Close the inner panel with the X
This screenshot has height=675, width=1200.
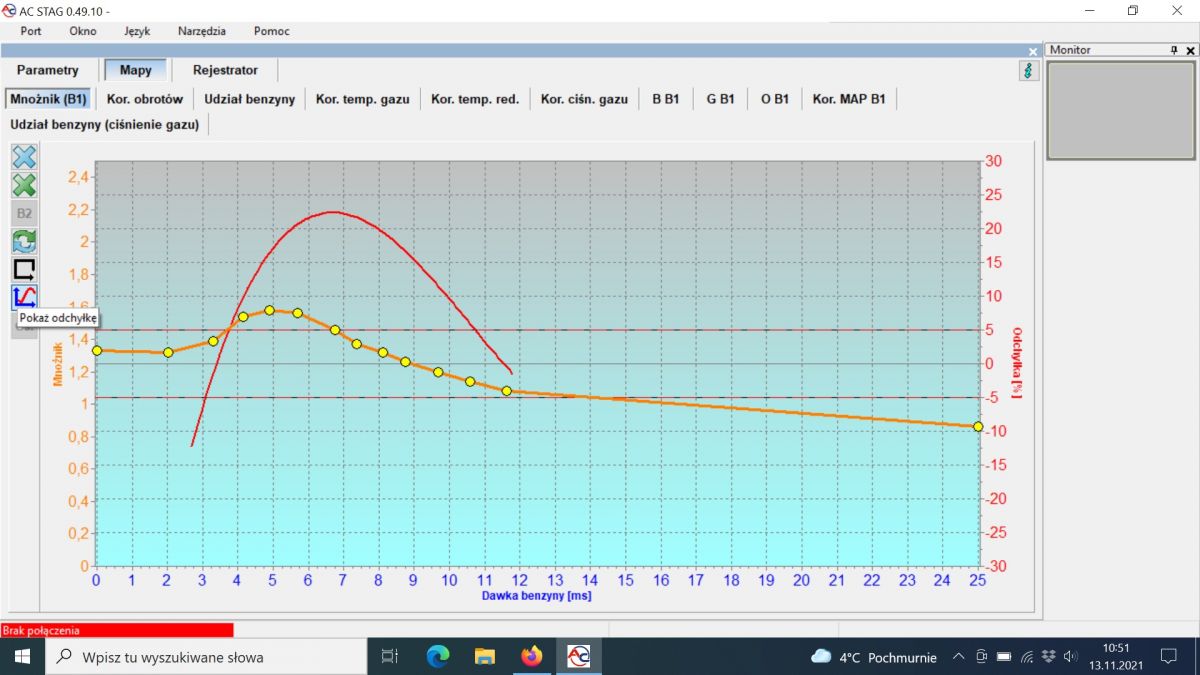tap(1033, 51)
